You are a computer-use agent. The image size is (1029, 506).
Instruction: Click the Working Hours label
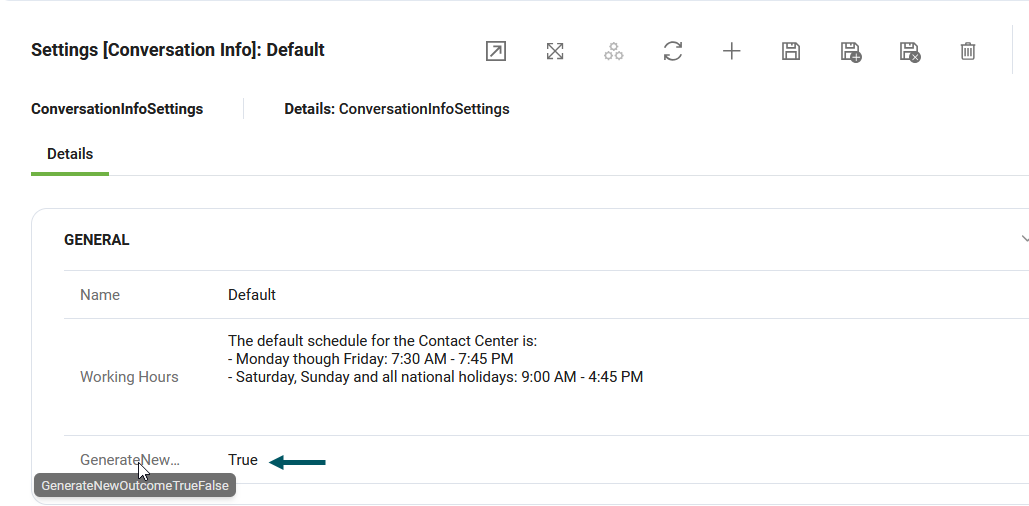click(x=129, y=377)
